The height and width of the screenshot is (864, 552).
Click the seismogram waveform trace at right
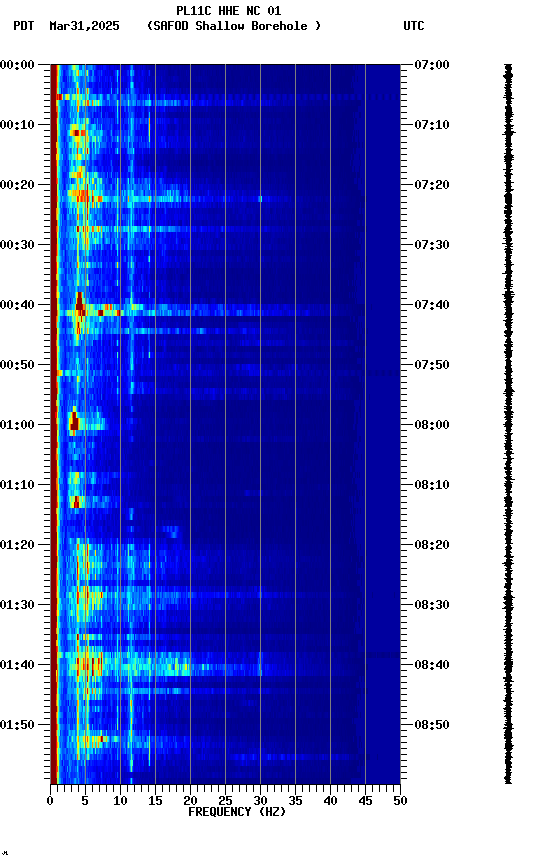point(508,424)
